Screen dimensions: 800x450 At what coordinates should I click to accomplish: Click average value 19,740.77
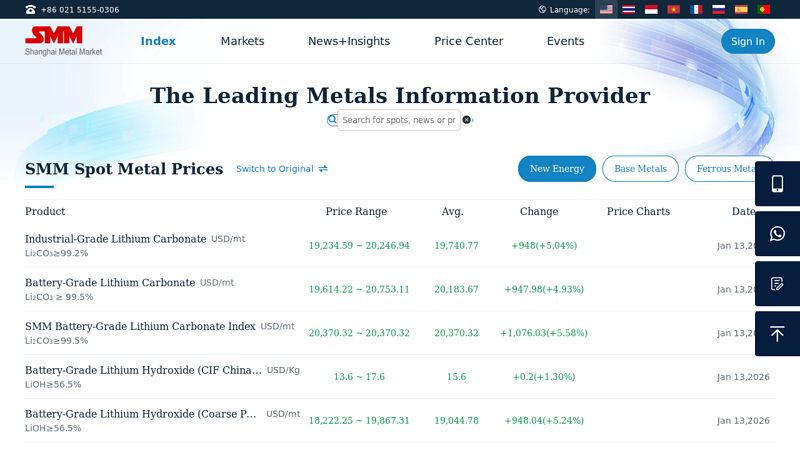pos(457,245)
